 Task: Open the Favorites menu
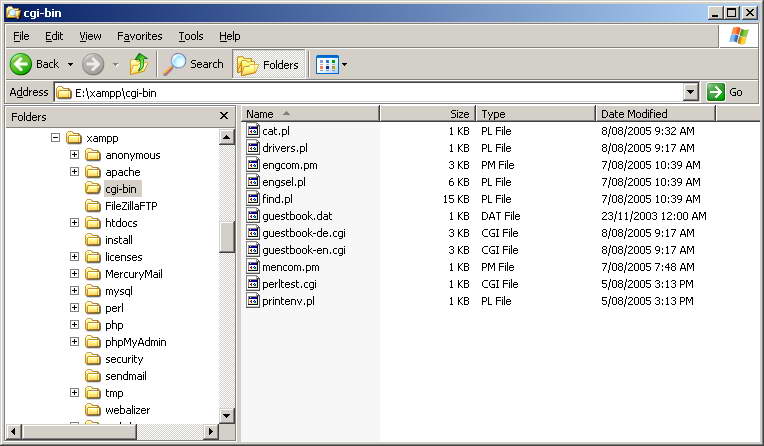[x=139, y=36]
